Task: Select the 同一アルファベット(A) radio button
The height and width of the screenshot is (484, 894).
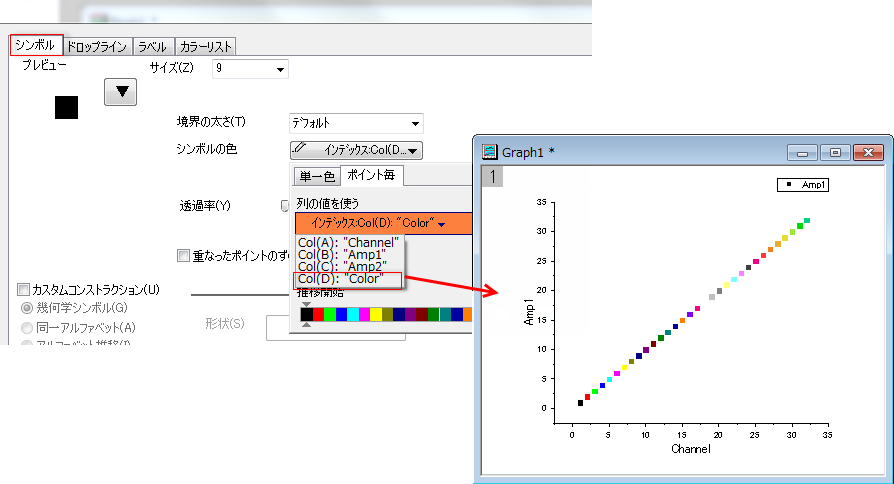Action: [27, 328]
